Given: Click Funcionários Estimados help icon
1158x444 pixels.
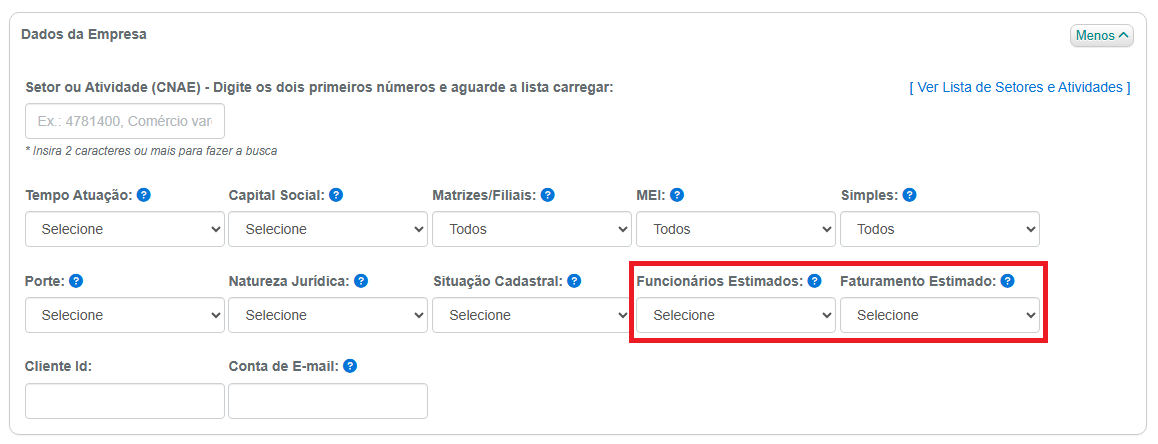Looking at the screenshot, I should pyautogui.click(x=815, y=281).
